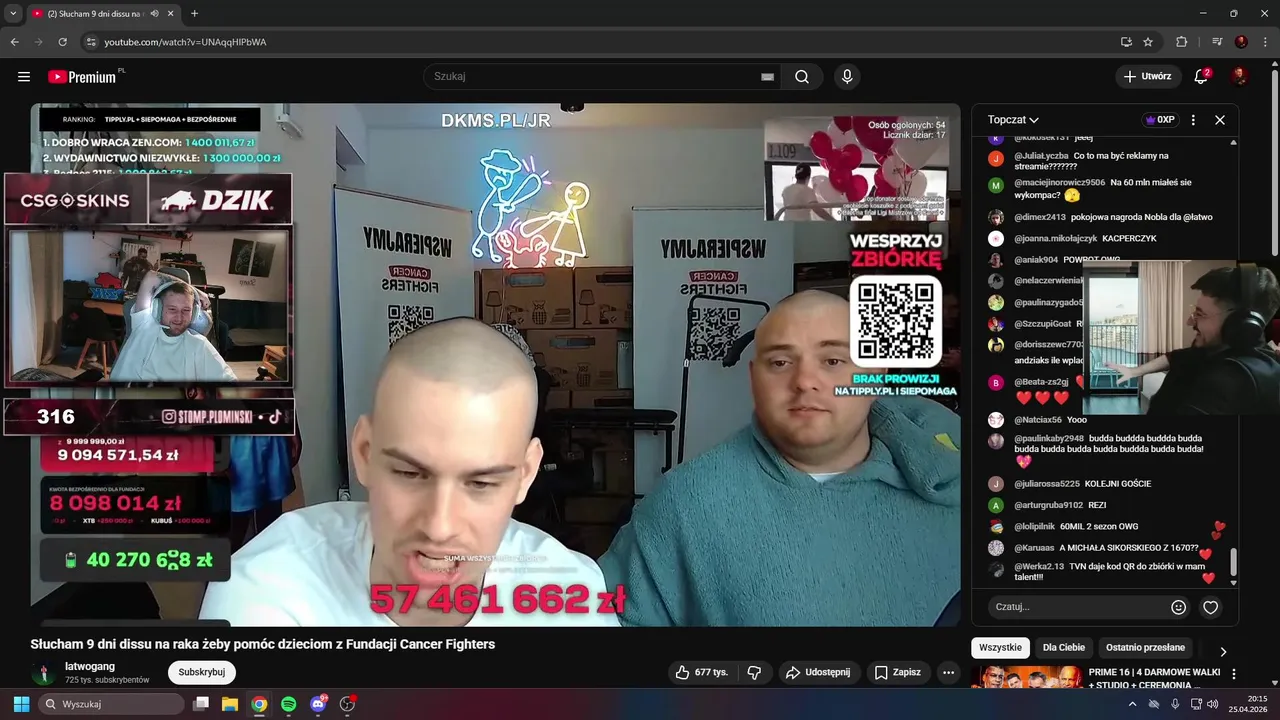Open File Explorer from the taskbar
Viewport: 1280px width, 720px height.
229,704
